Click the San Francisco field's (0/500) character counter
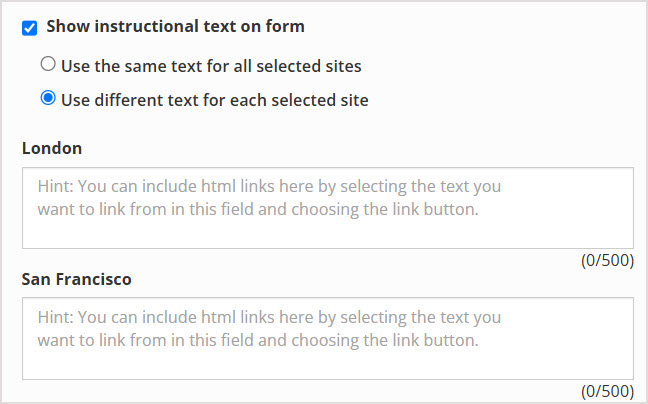 608,391
